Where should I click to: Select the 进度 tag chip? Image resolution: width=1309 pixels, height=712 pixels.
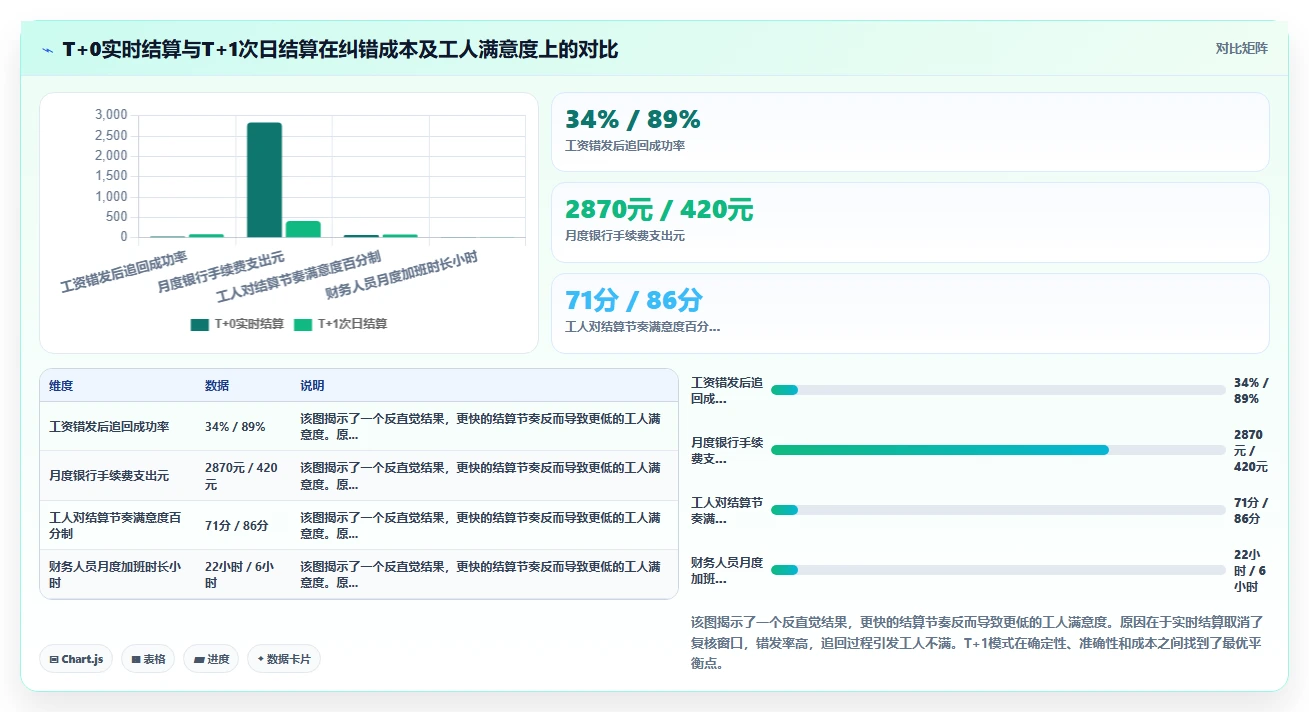[x=211, y=659]
